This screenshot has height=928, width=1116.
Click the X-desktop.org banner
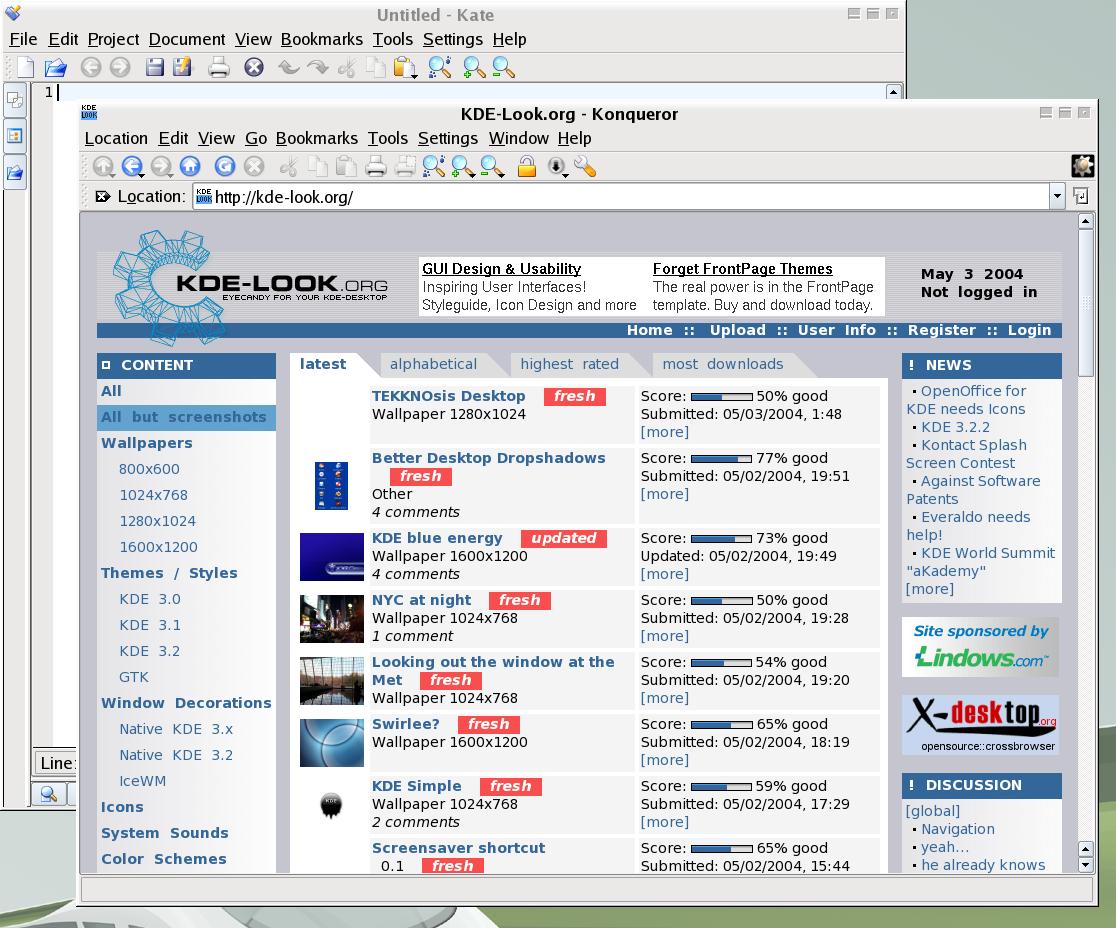click(x=980, y=724)
